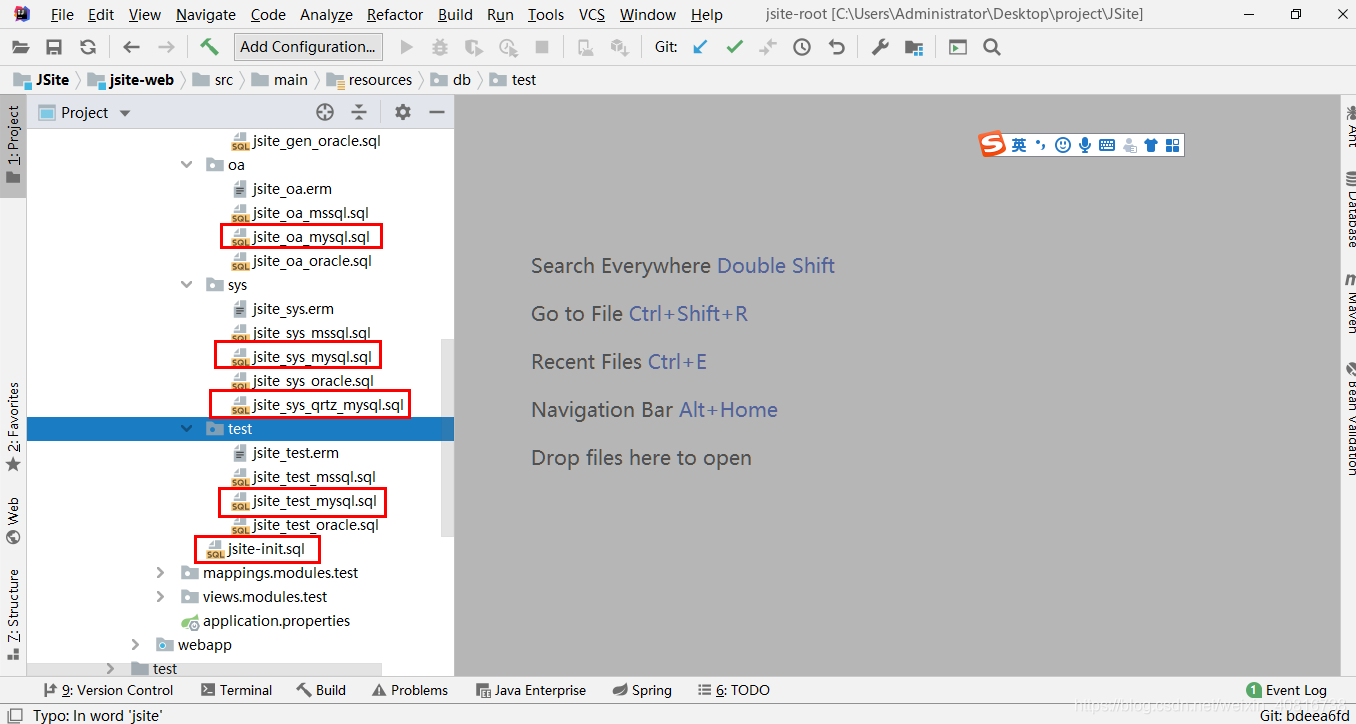Click the Save All disk icon
The width and height of the screenshot is (1356, 724).
(x=54, y=47)
